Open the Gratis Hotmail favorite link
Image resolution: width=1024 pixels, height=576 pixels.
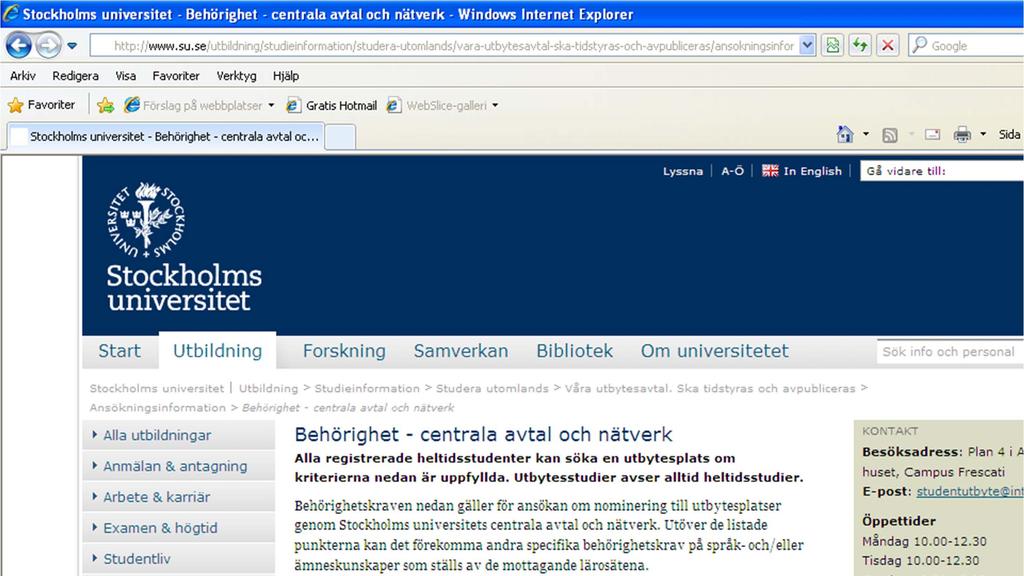click(x=332, y=105)
